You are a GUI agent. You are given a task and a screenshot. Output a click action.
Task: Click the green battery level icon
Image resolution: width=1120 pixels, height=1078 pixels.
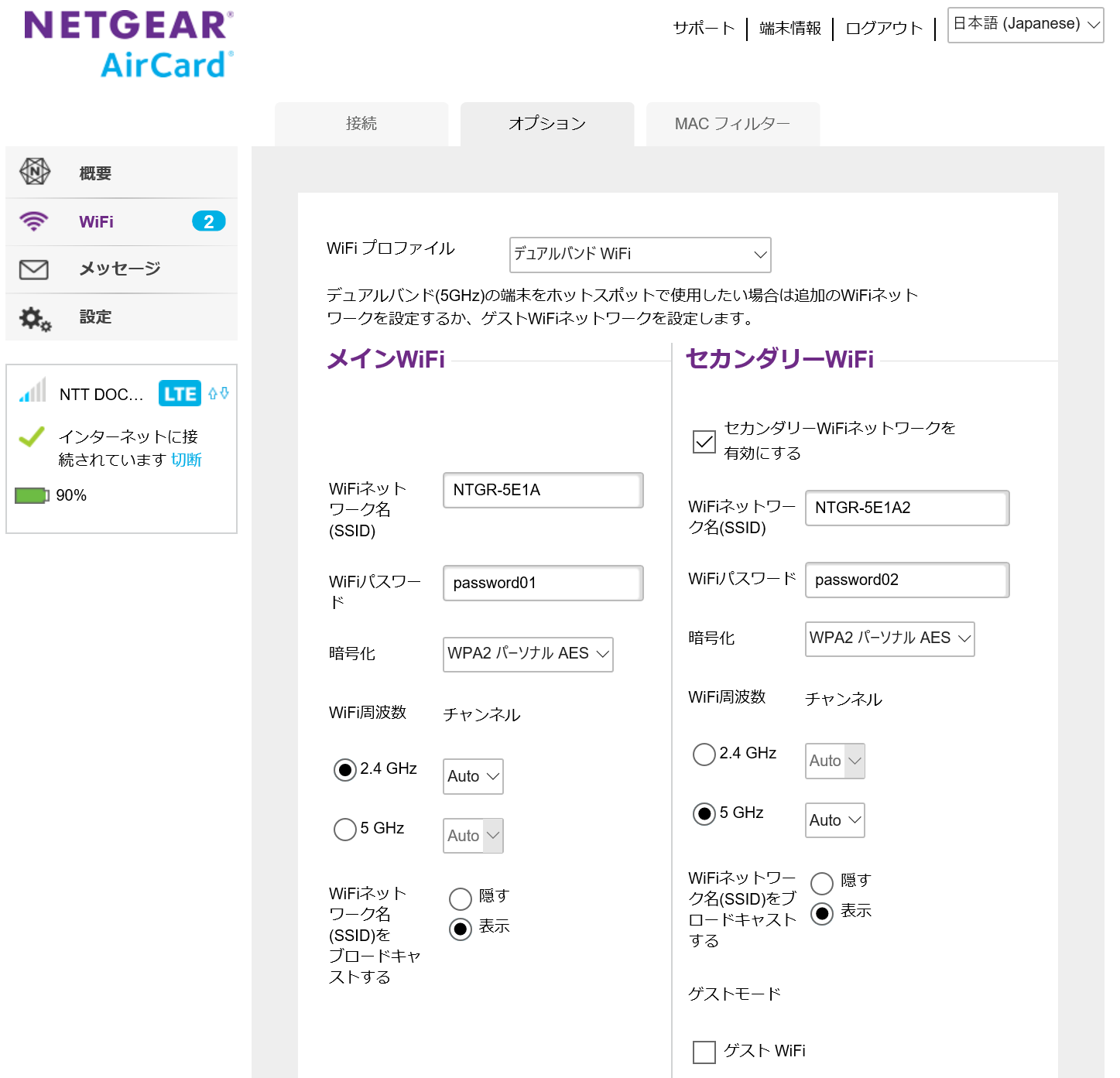click(x=32, y=495)
